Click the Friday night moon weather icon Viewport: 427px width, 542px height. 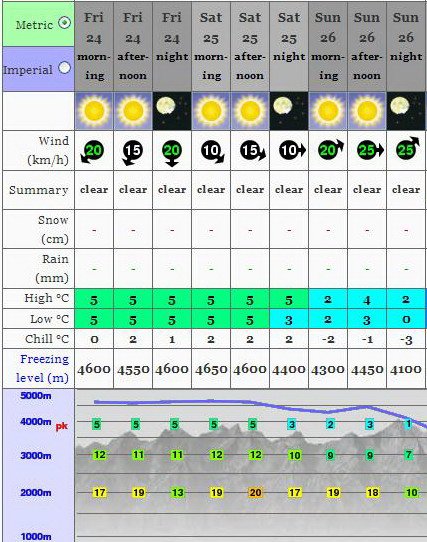point(172,111)
